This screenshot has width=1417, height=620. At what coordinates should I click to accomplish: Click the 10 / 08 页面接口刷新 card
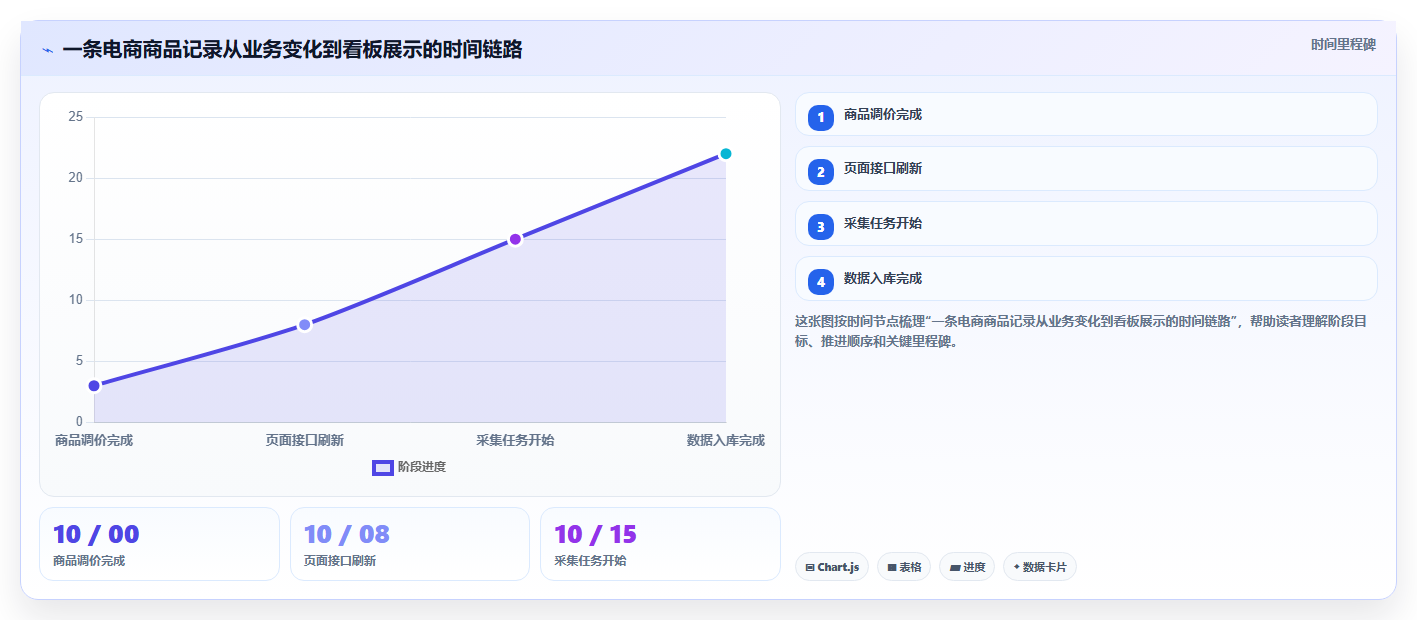pyautogui.click(x=410, y=544)
